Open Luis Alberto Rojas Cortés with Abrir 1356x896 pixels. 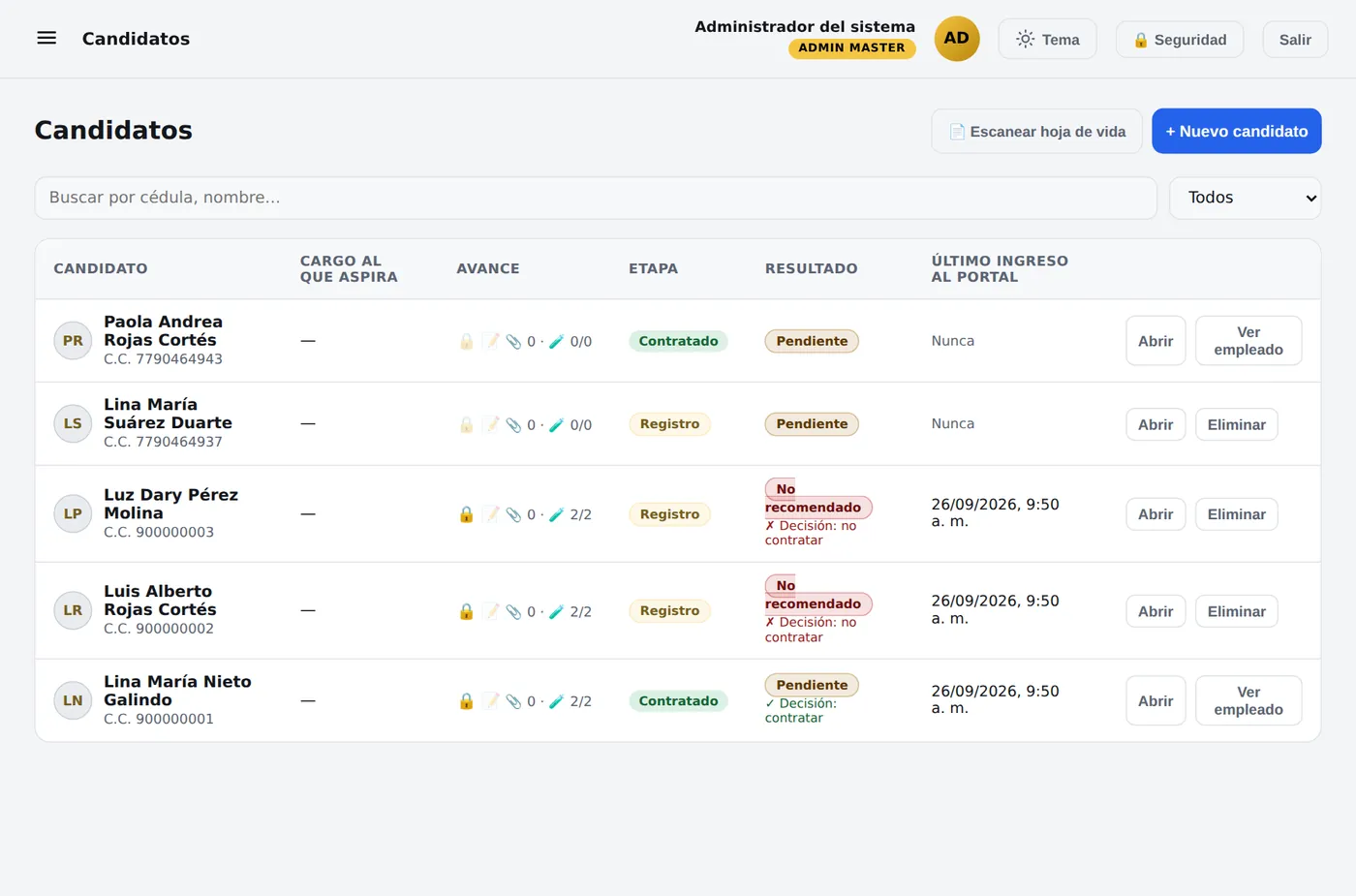1156,611
